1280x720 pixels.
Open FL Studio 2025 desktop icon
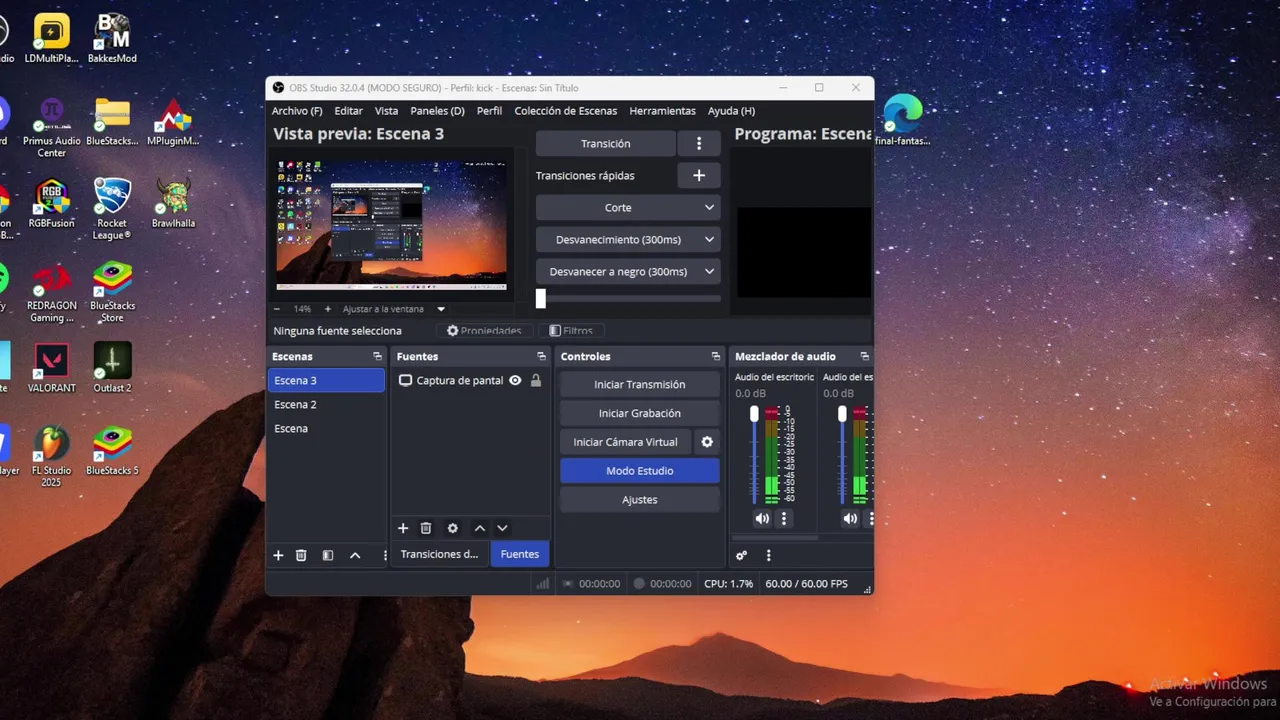[x=51, y=457]
